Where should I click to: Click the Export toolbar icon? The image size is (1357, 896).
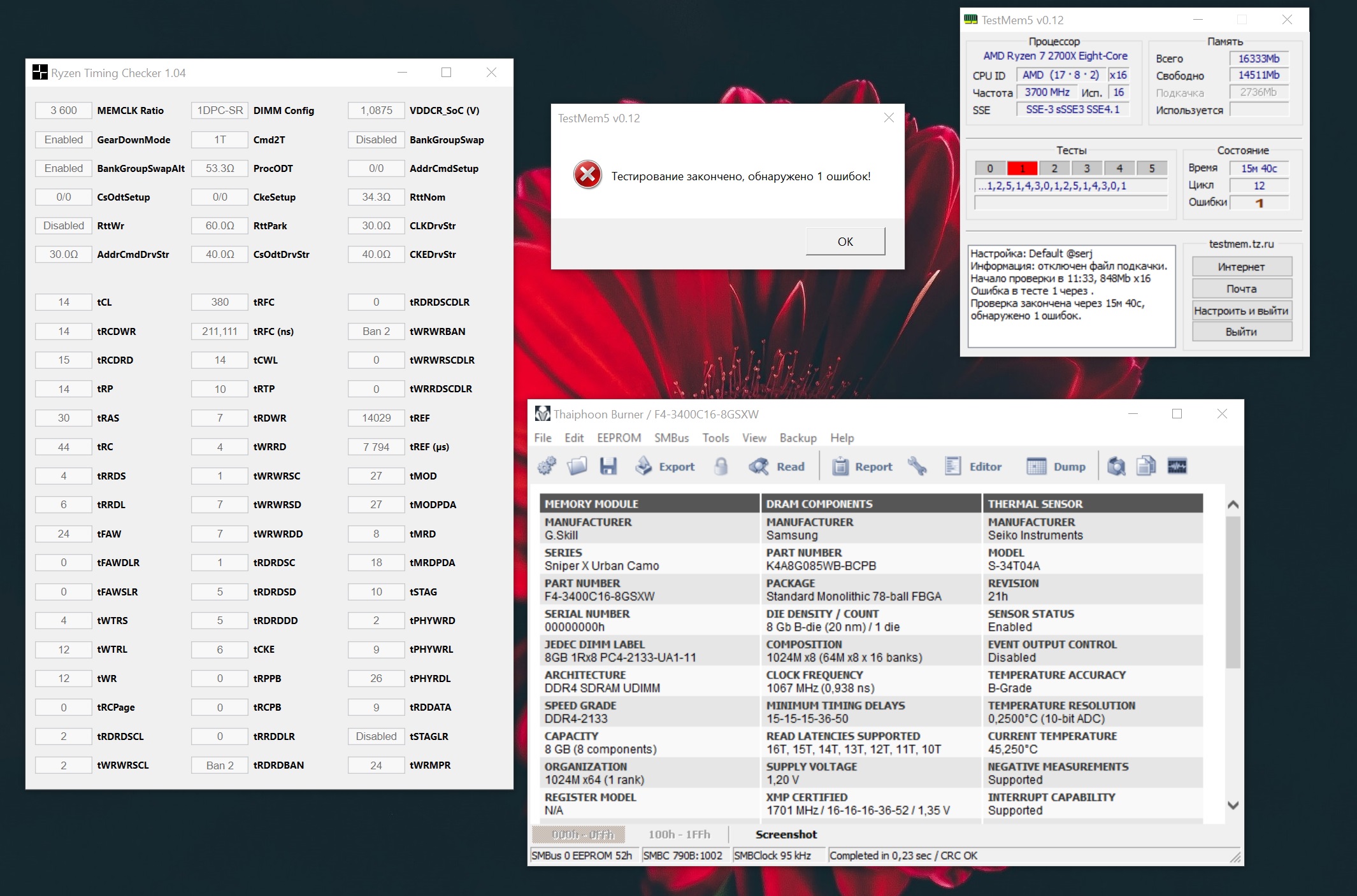pos(664,466)
